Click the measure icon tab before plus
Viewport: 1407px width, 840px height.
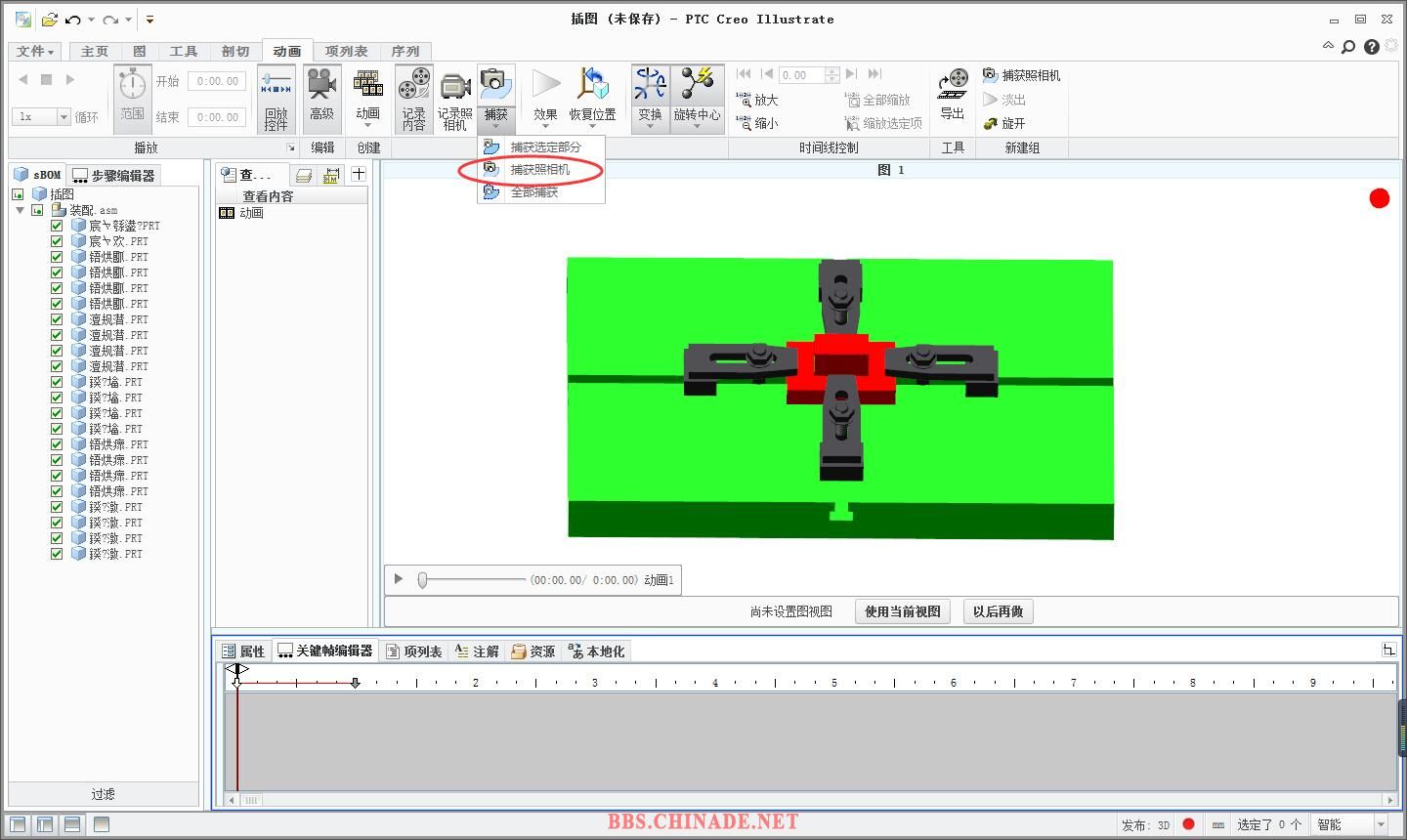pos(331,175)
